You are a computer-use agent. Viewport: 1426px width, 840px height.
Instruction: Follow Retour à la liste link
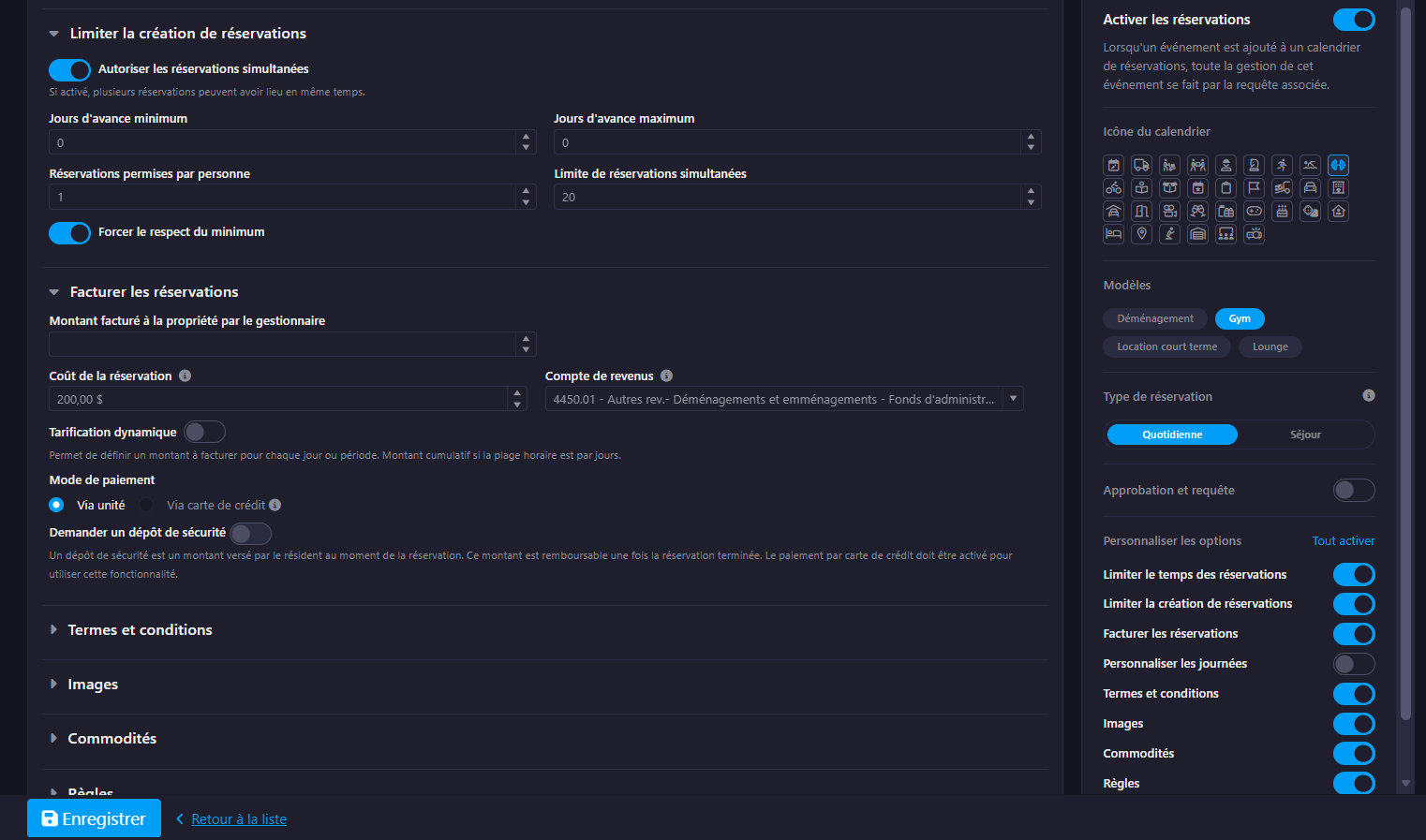239,819
